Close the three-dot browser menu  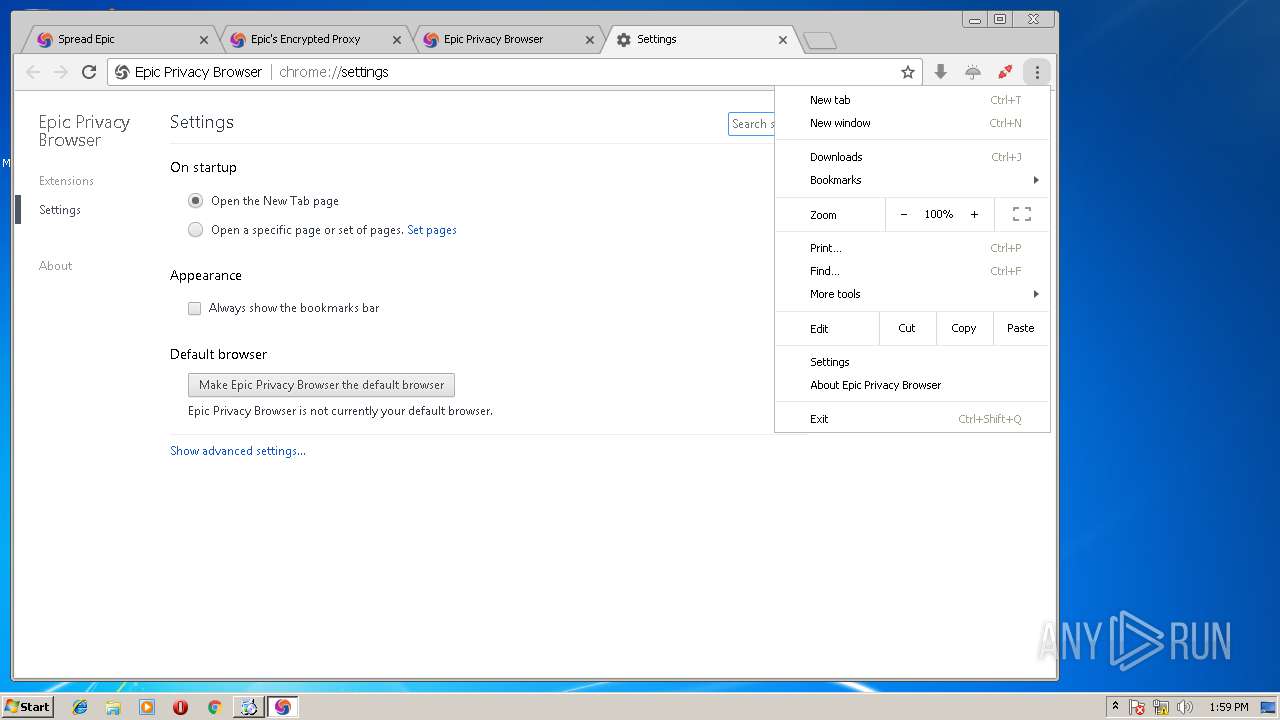(x=1037, y=72)
